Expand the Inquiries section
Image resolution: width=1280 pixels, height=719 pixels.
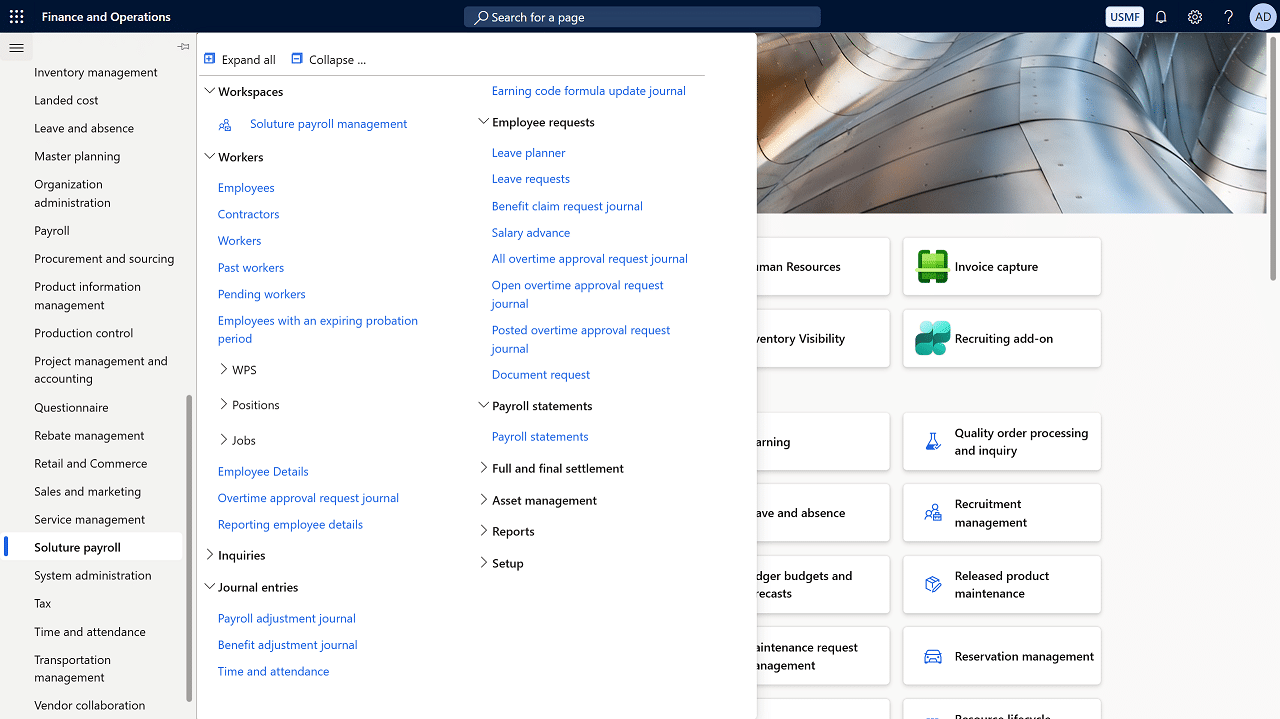[210, 554]
